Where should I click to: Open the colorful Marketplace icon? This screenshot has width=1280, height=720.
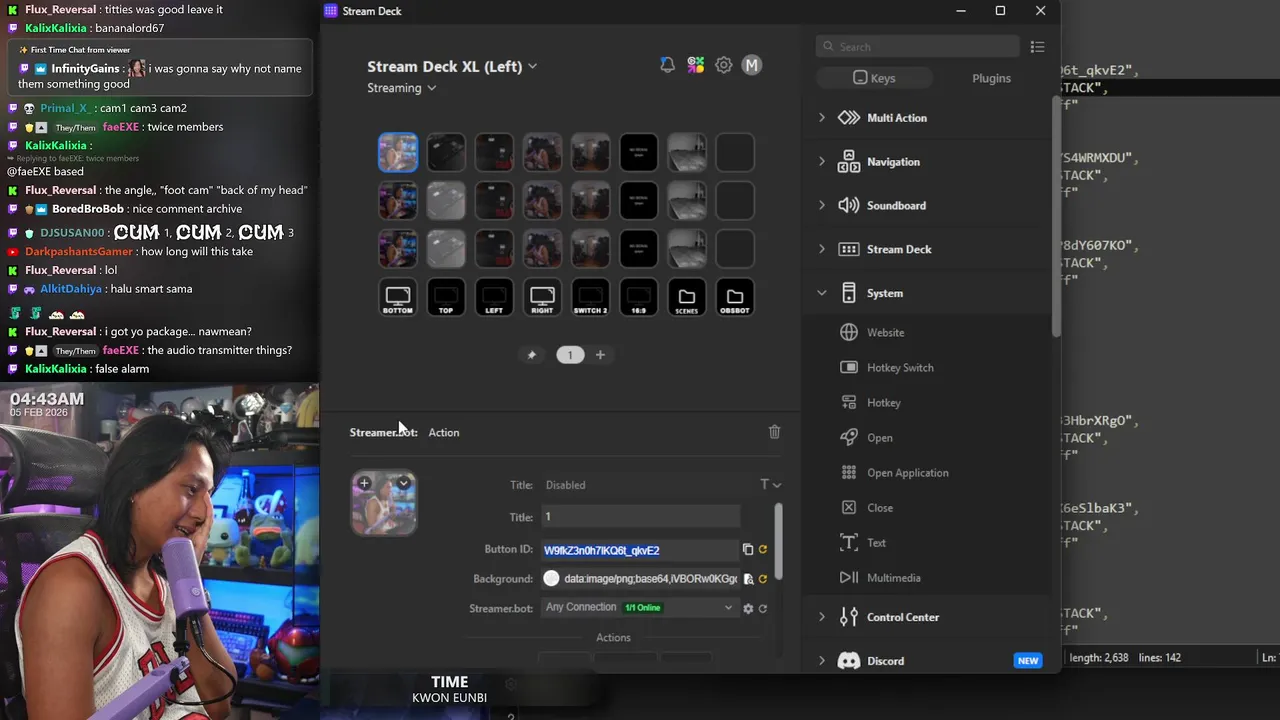(x=695, y=65)
